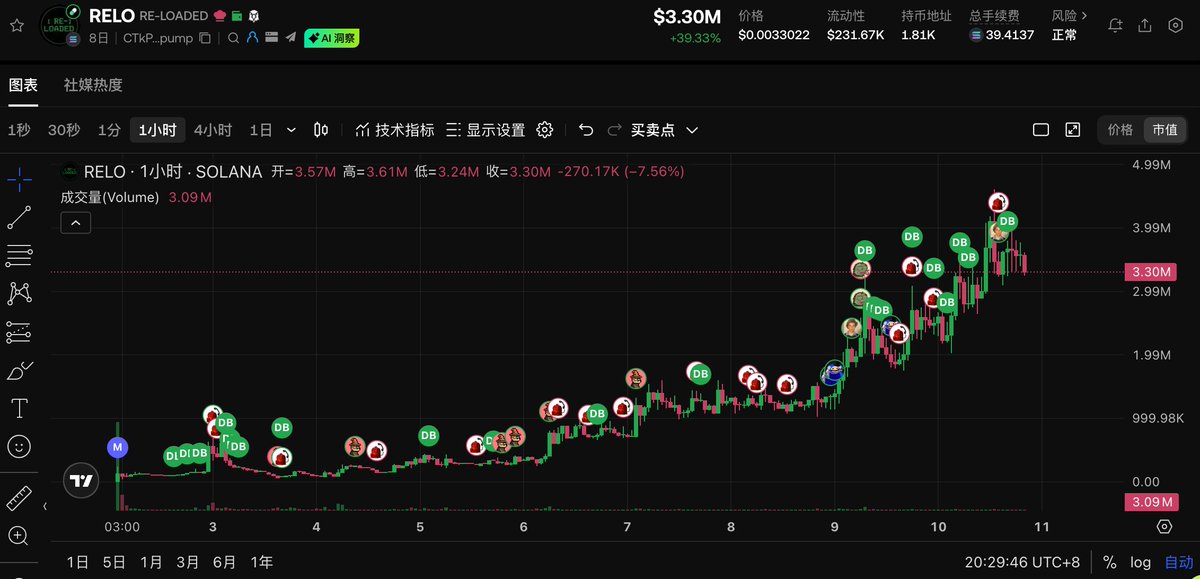
Task: Open chart settings gear icon
Action: point(545,130)
